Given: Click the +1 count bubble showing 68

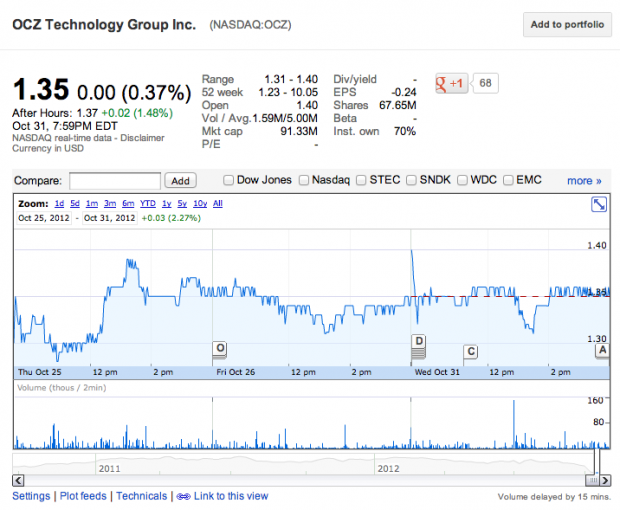Looking at the screenshot, I should (x=485, y=83).
